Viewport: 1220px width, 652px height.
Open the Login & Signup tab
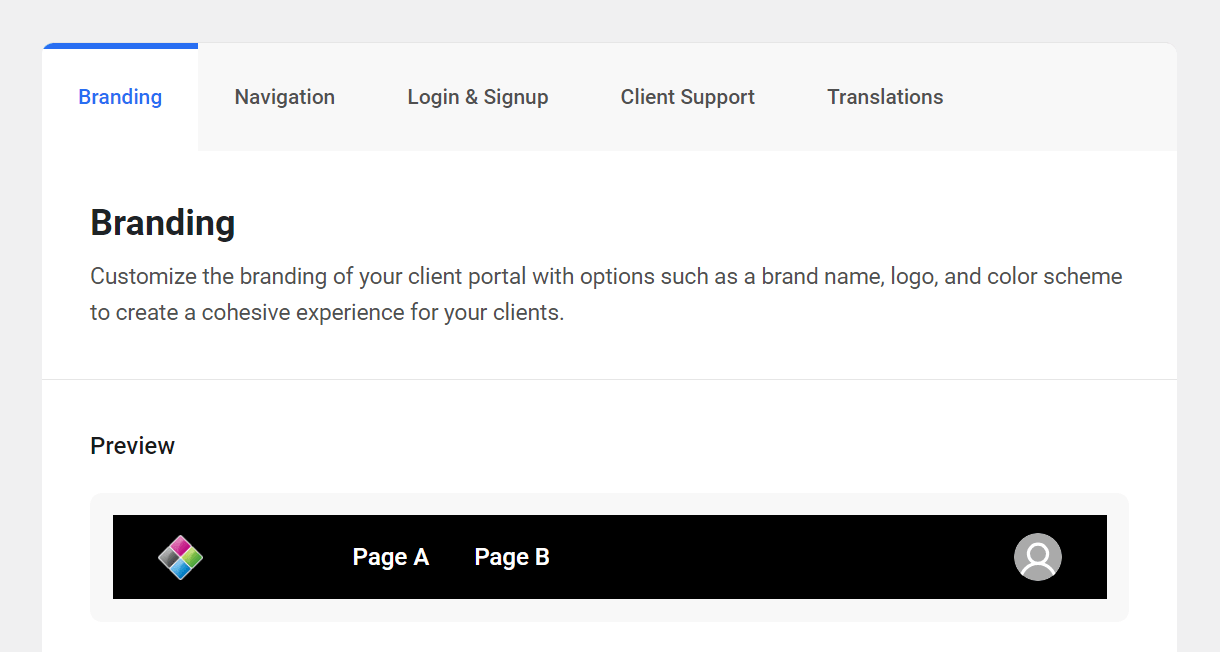click(478, 97)
